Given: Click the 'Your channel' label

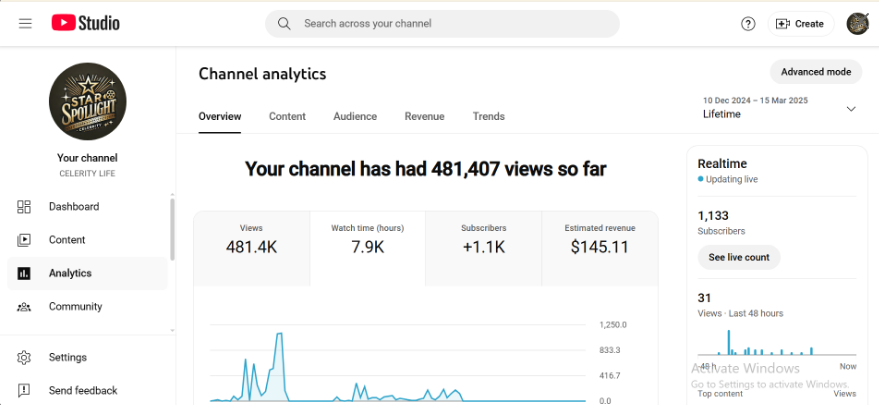Looking at the screenshot, I should click(x=87, y=158).
